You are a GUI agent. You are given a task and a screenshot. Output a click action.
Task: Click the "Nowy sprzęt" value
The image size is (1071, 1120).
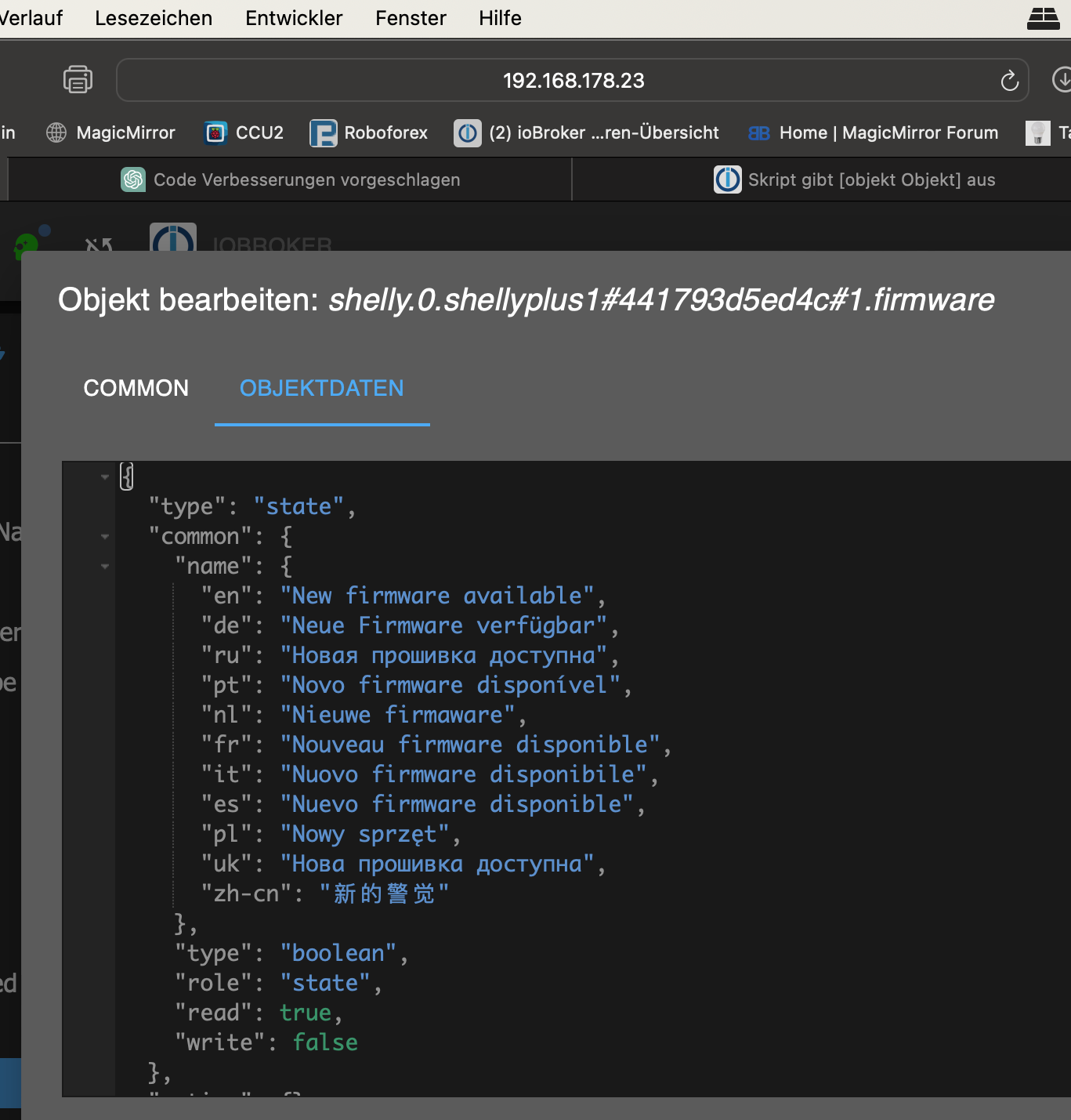[x=365, y=834]
